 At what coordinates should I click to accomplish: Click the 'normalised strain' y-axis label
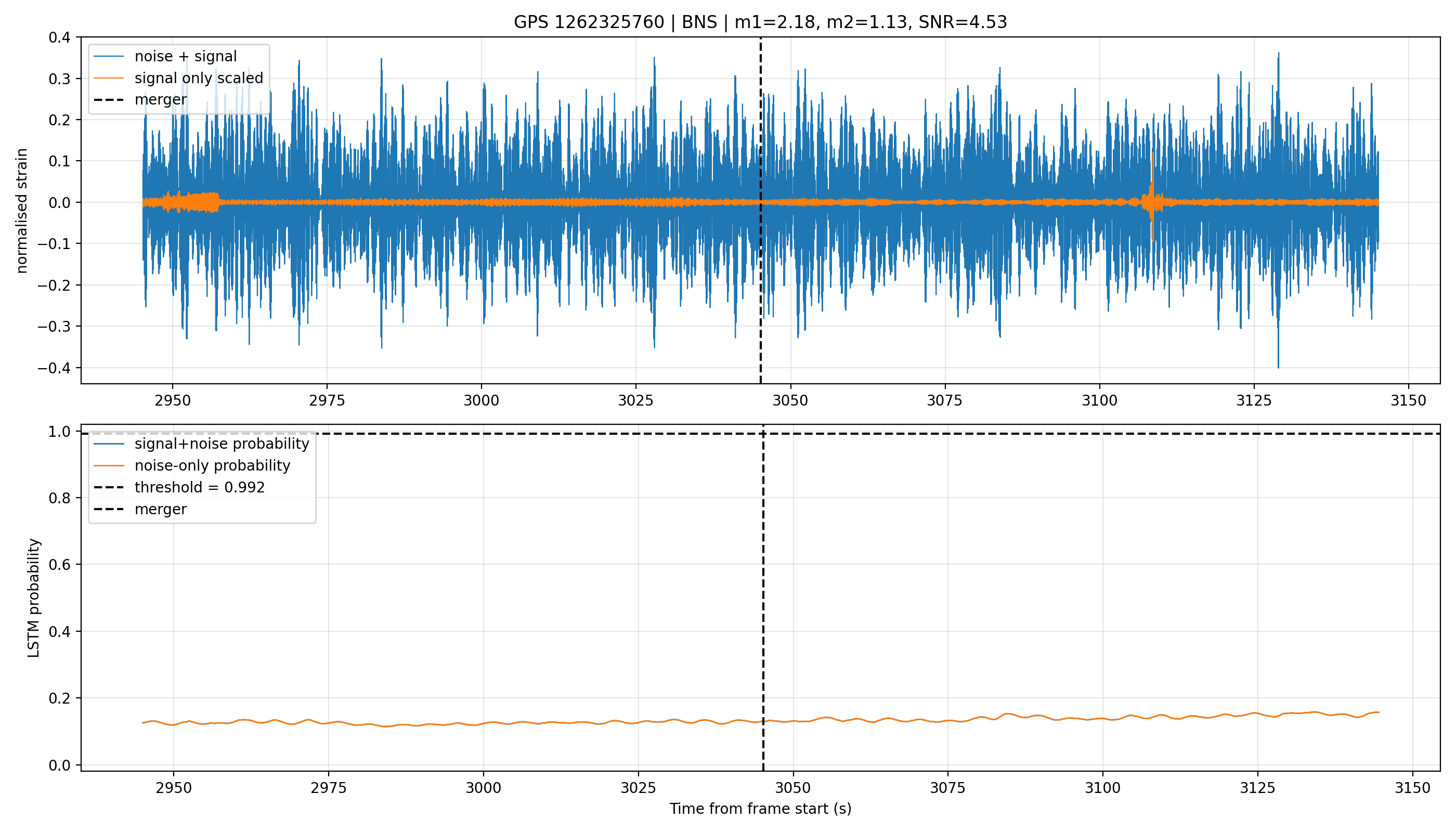click(x=22, y=211)
